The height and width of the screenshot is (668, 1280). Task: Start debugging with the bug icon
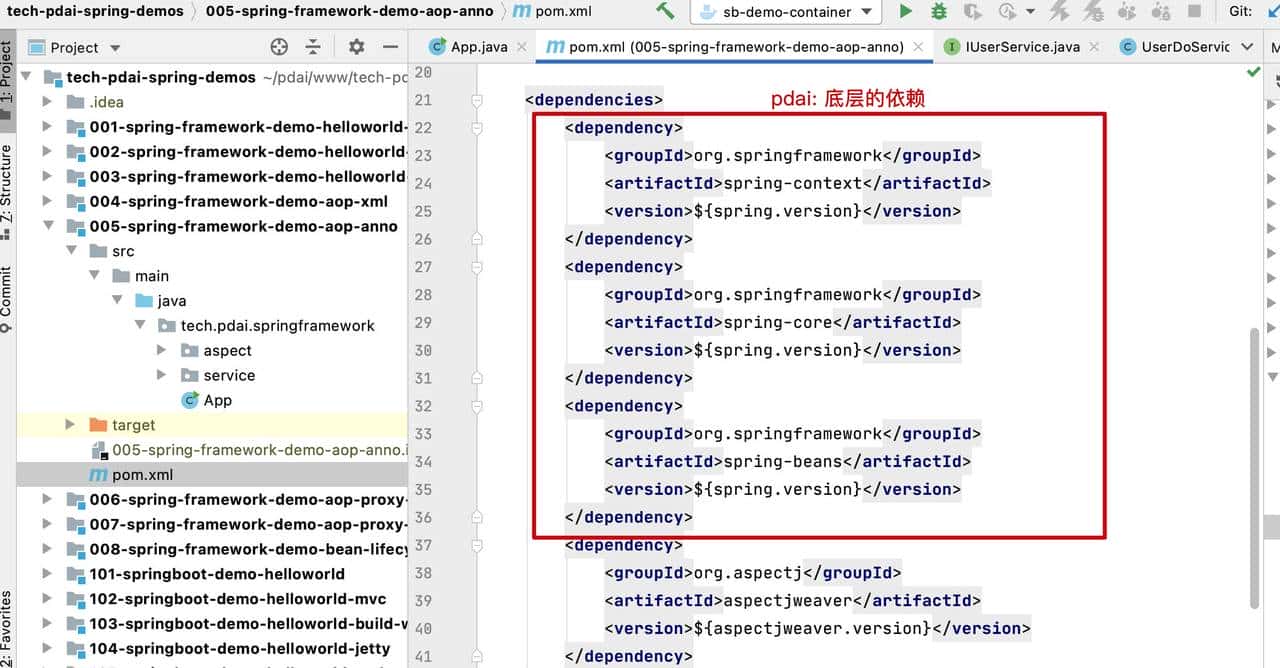click(x=938, y=12)
